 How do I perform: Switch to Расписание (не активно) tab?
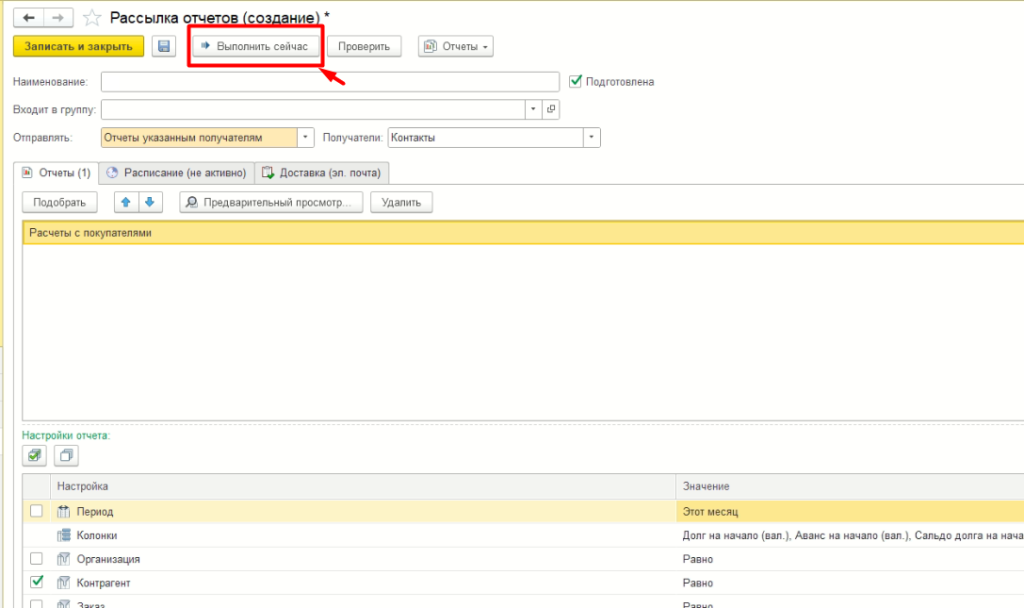click(177, 173)
